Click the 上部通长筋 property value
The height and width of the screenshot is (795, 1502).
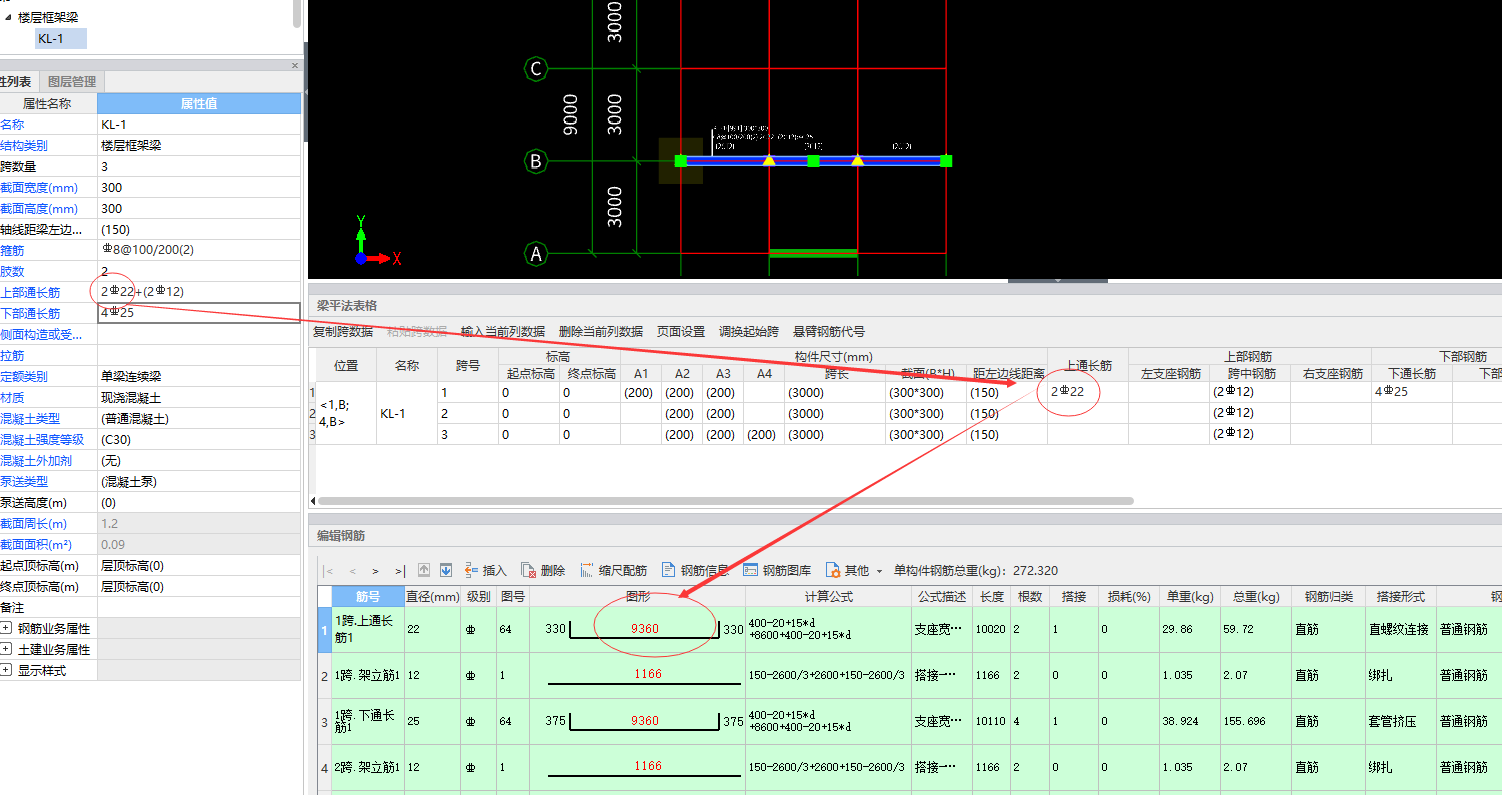(x=199, y=292)
